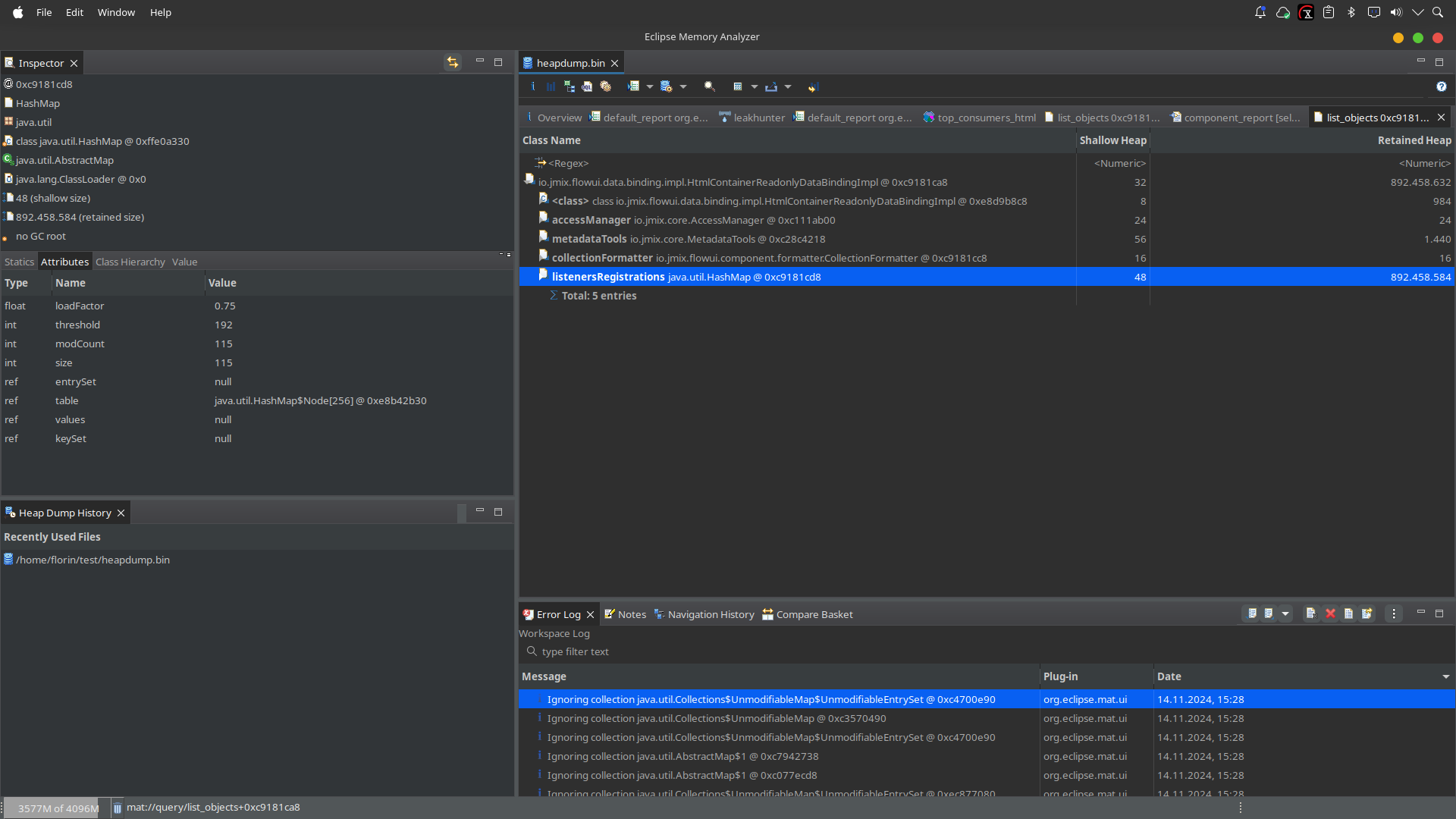Click the status bar icon beside the mat:// query
This screenshot has height=819, width=1456.
point(118,808)
